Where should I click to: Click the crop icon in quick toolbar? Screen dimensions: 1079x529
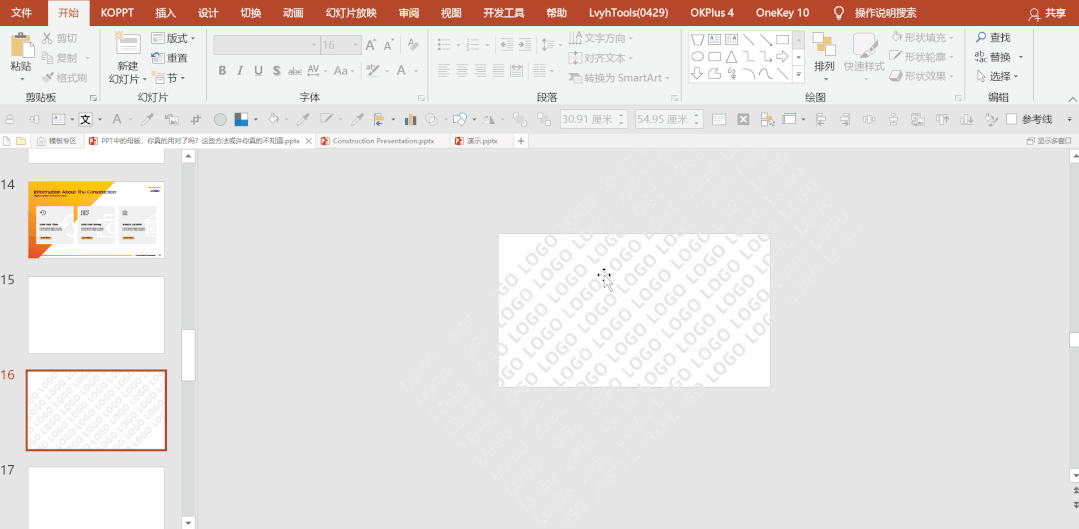click(x=196, y=120)
